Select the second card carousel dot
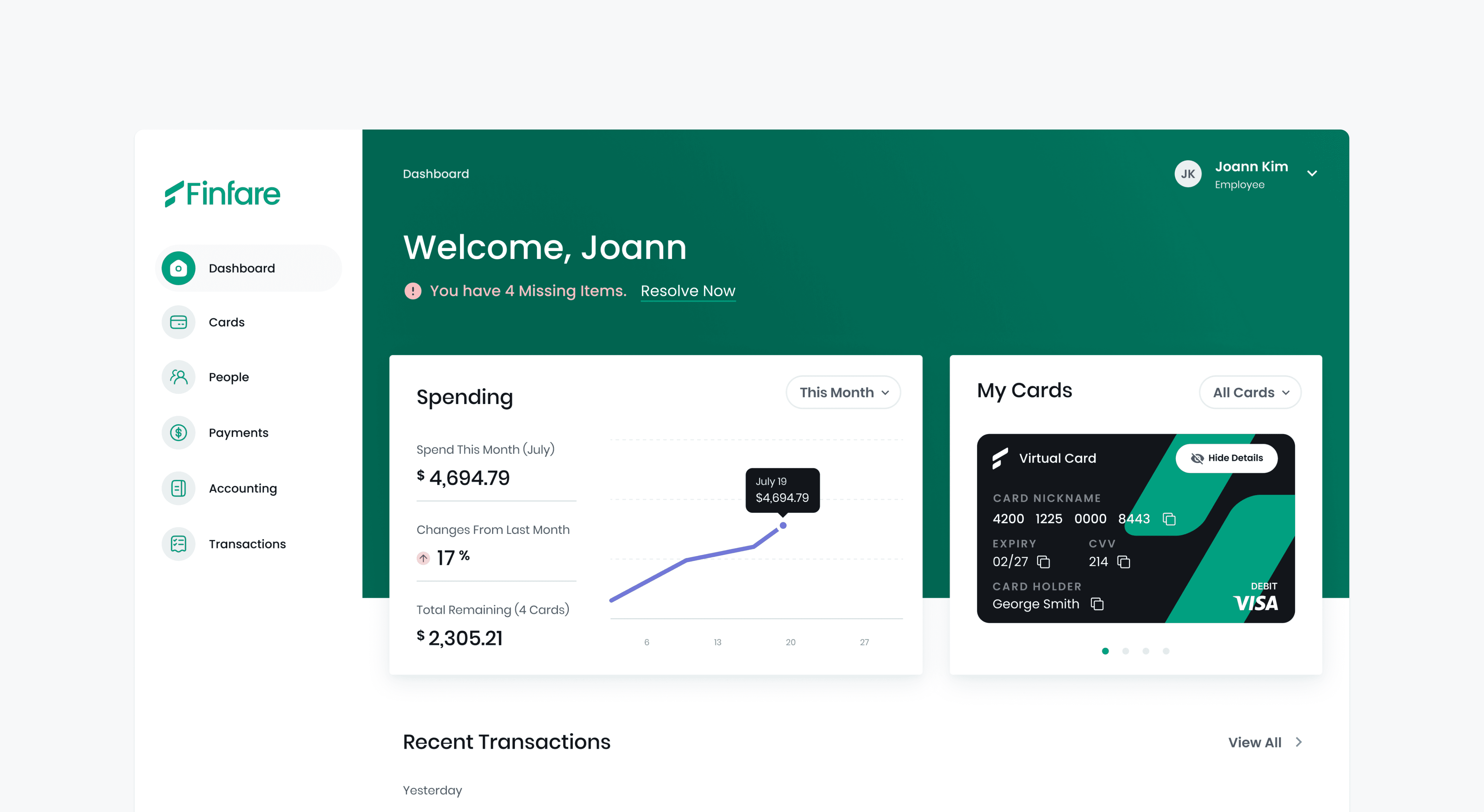Image resolution: width=1484 pixels, height=812 pixels. (x=1125, y=651)
